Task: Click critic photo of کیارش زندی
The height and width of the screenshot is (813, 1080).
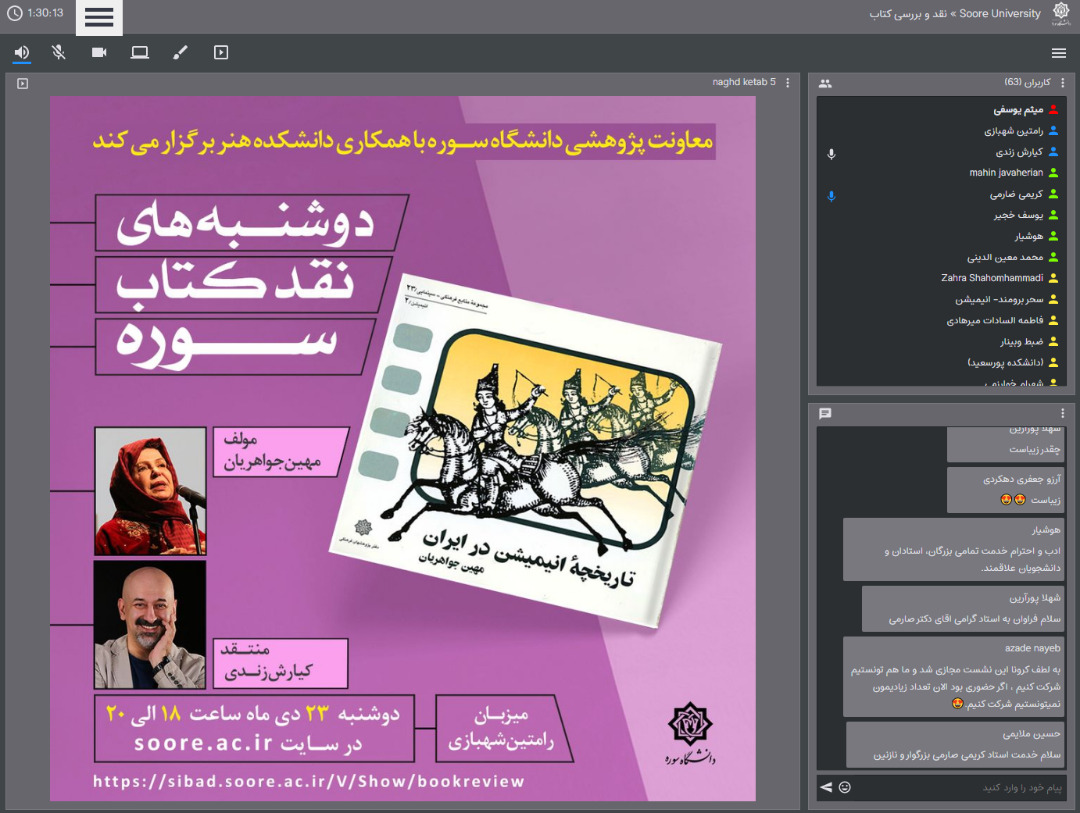Action: pyautogui.click(x=150, y=625)
